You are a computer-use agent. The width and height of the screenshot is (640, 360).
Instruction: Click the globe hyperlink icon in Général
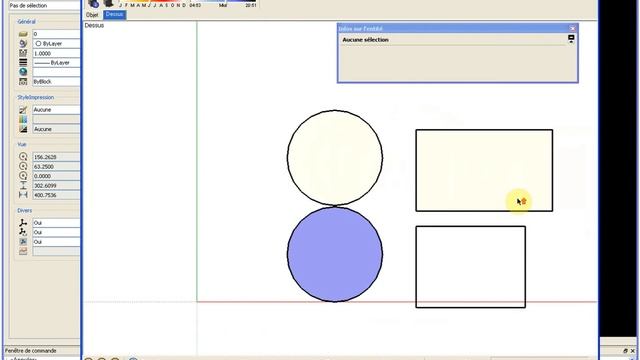[x=23, y=72]
